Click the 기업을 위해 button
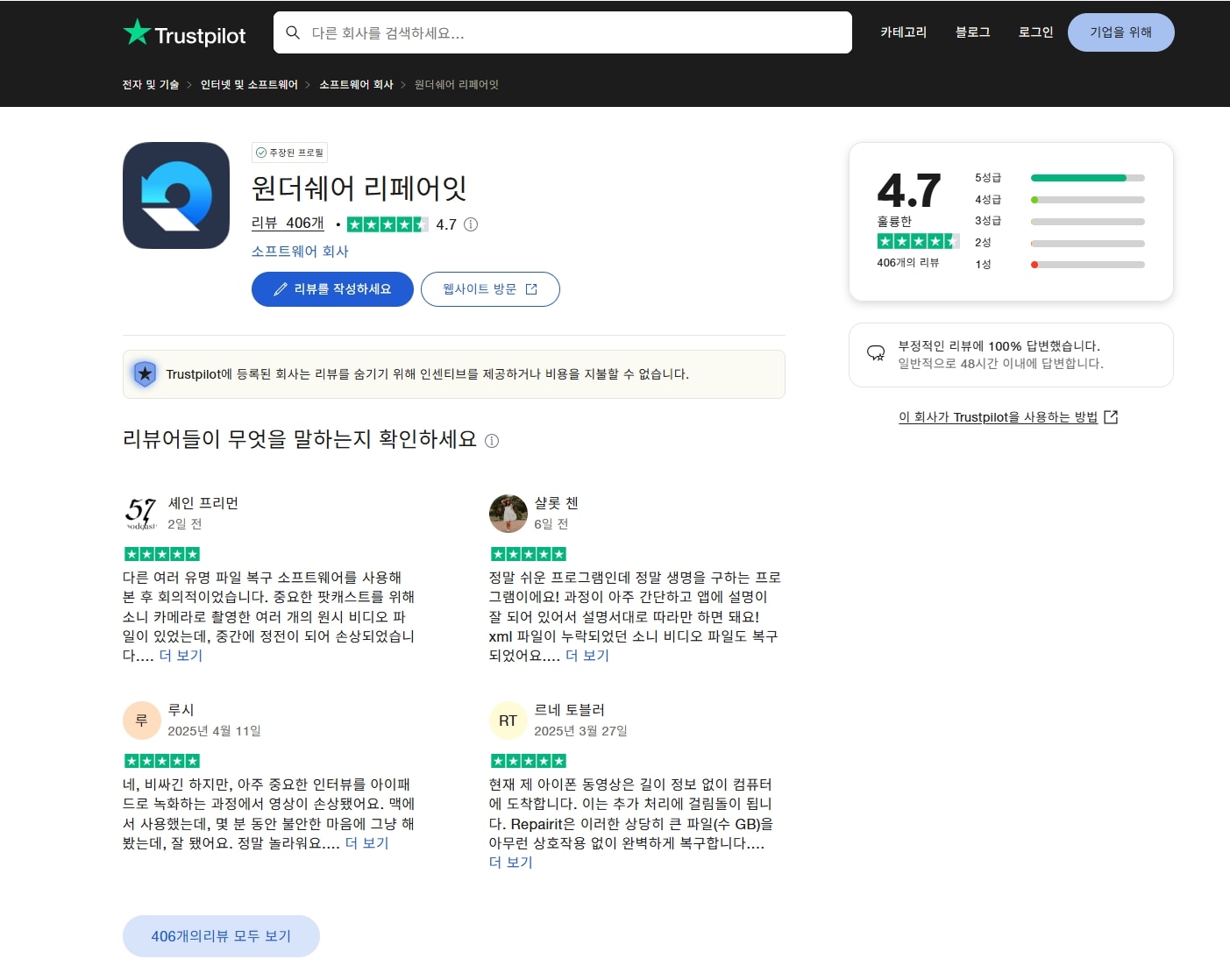 pyautogui.click(x=1120, y=32)
